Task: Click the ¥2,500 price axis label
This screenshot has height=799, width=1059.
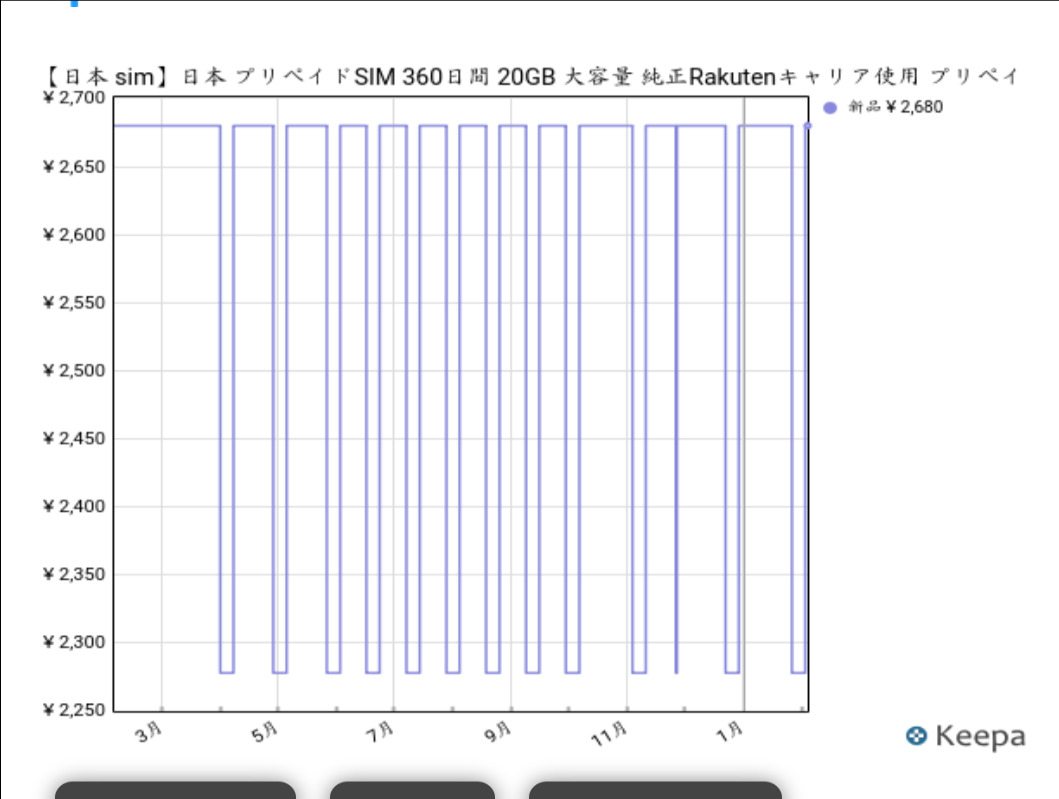Action: pos(74,371)
